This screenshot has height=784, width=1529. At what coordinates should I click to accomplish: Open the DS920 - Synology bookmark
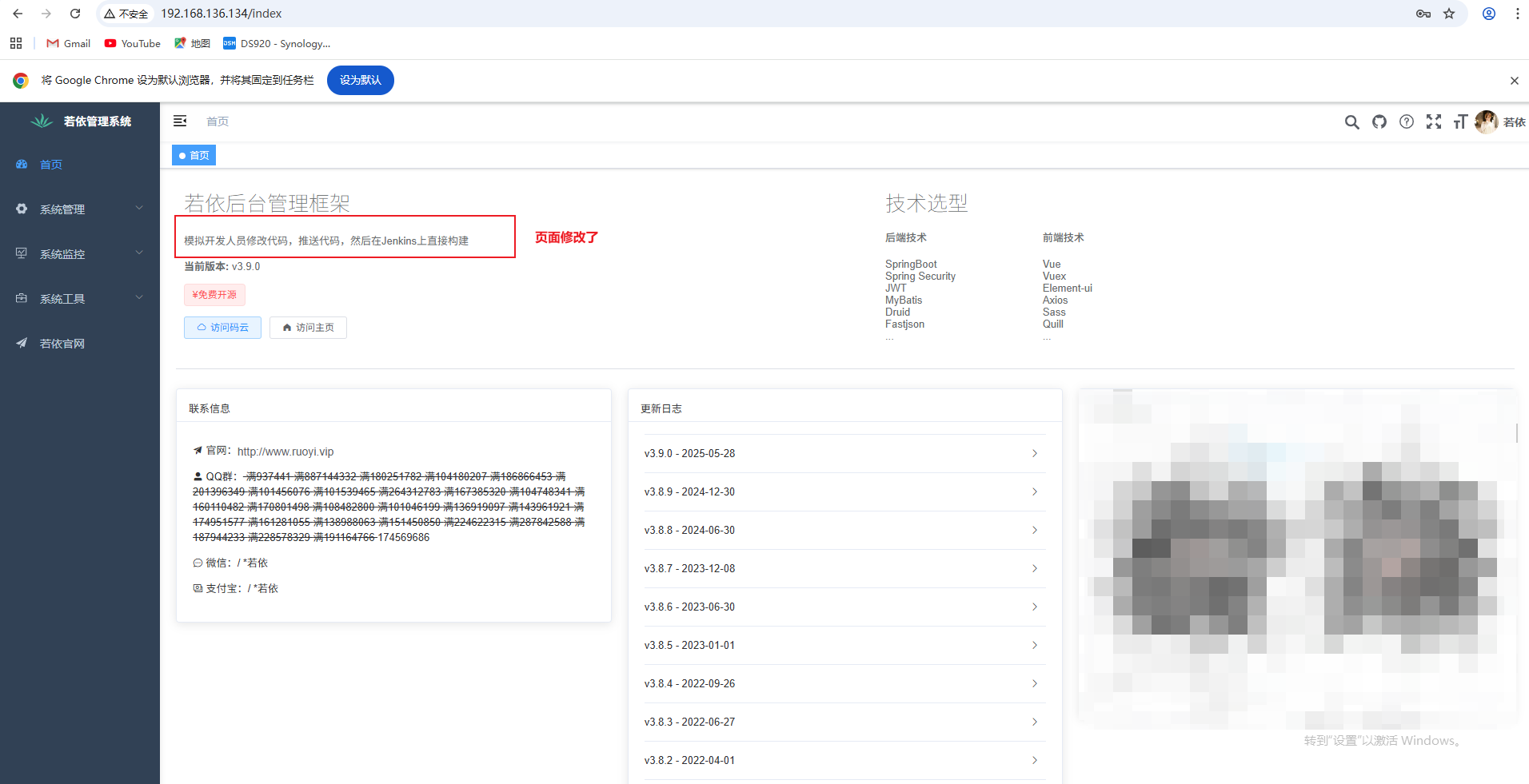click(x=277, y=43)
